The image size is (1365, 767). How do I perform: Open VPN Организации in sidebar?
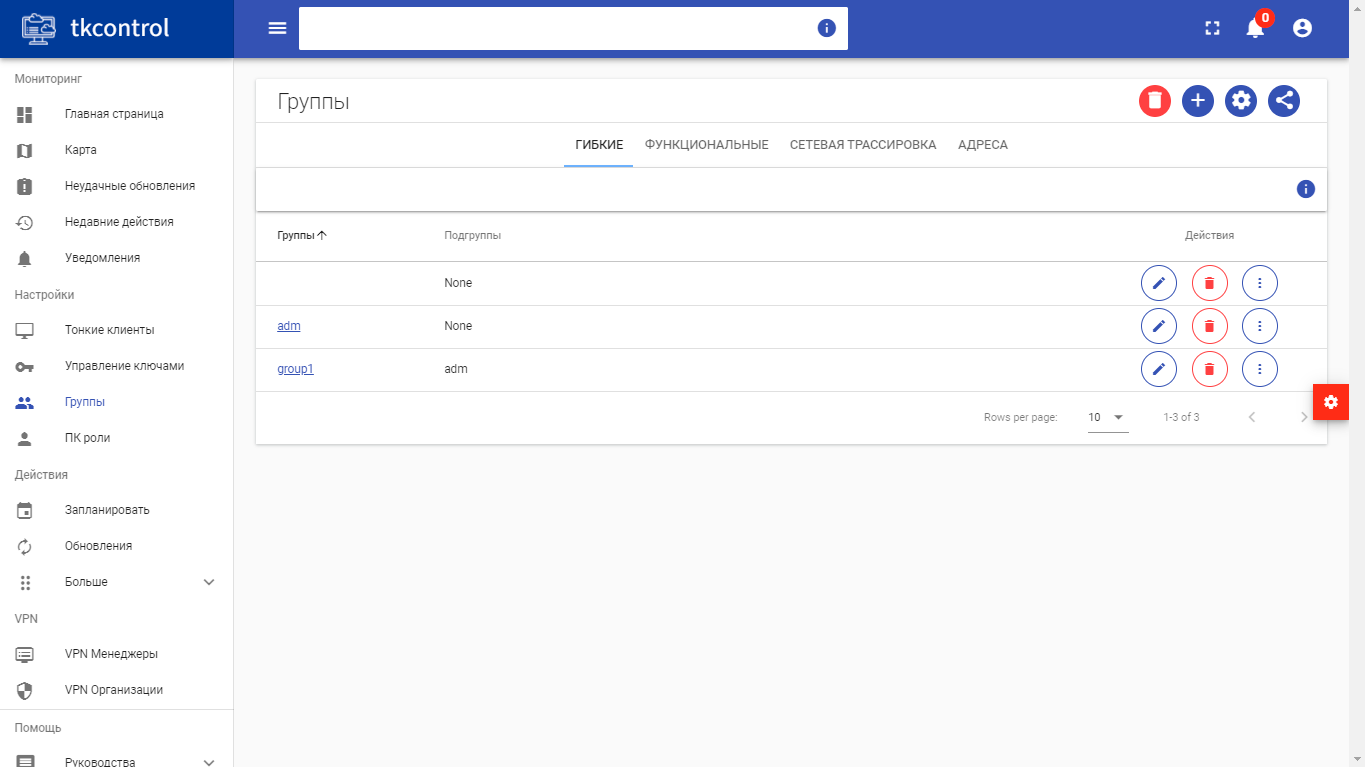point(116,690)
